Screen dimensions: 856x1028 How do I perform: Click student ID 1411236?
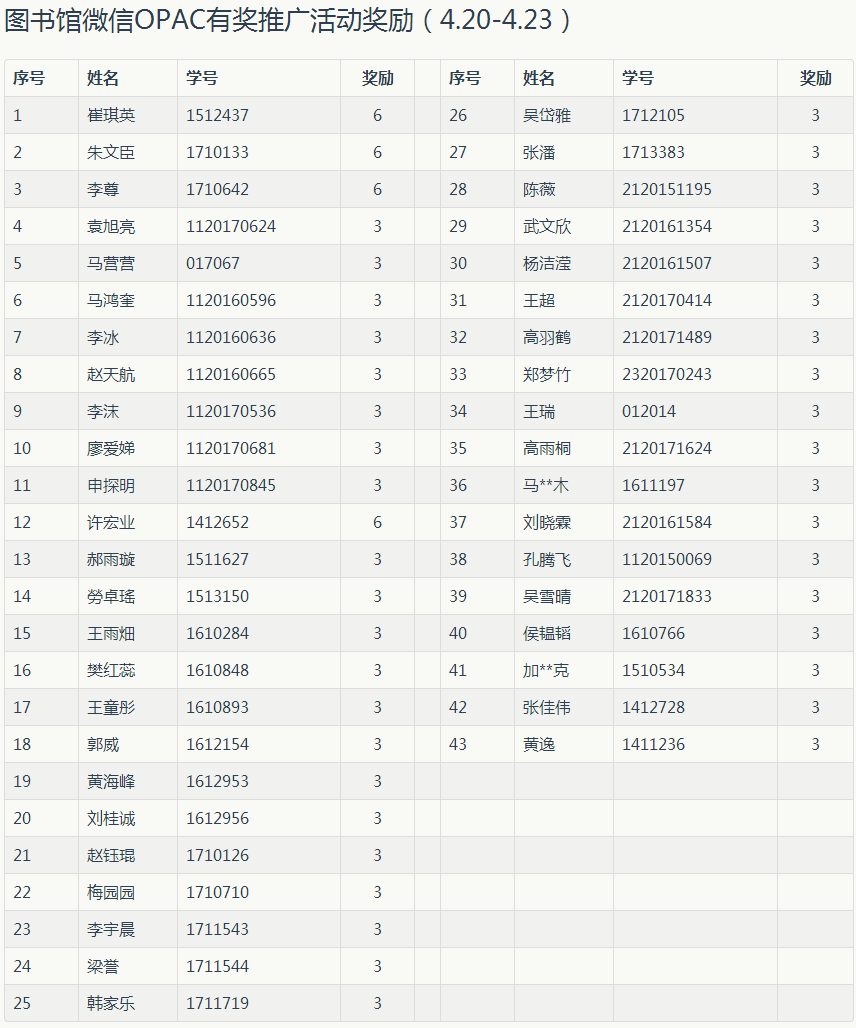pos(653,744)
